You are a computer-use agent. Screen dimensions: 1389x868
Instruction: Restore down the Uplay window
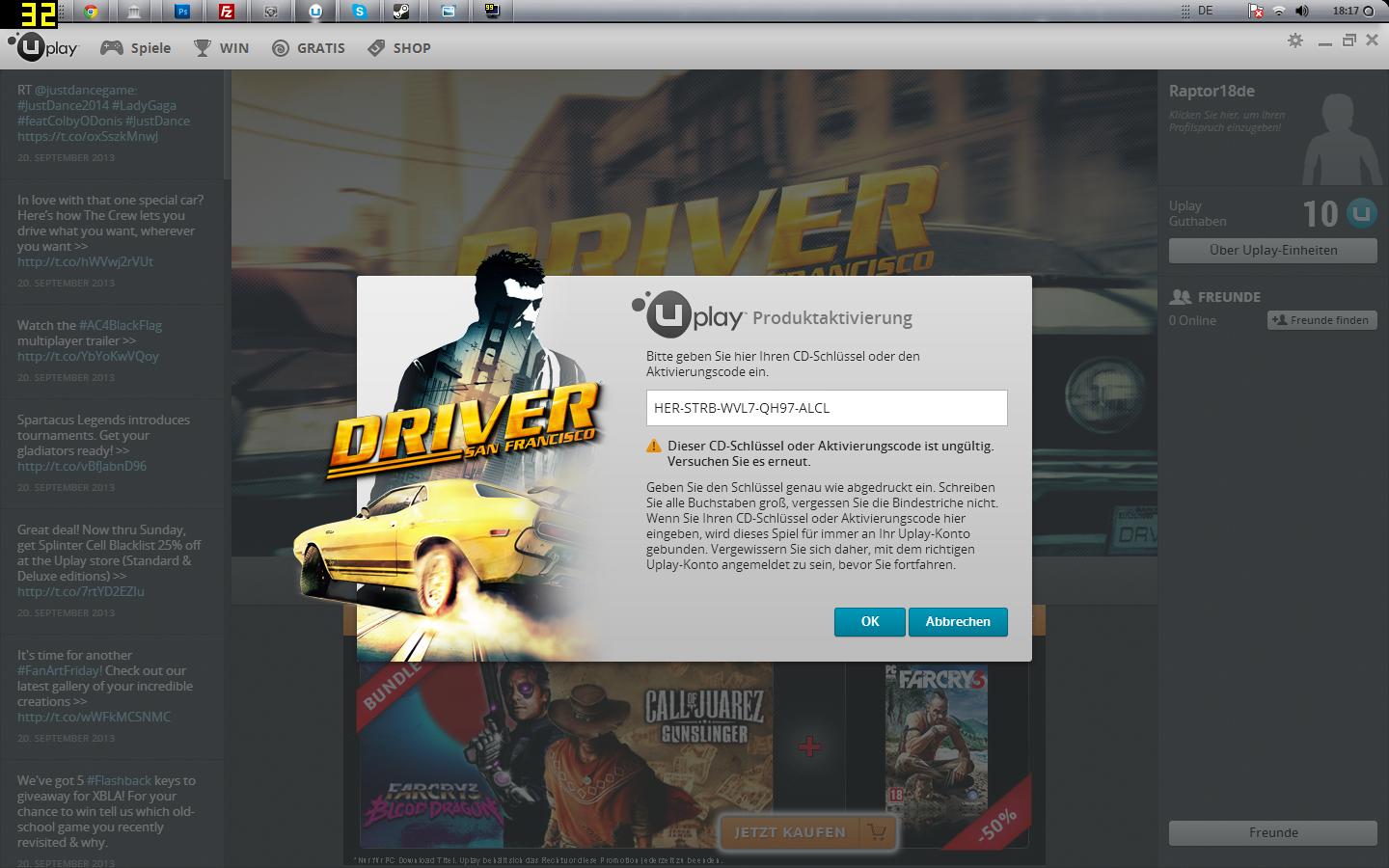point(1349,41)
